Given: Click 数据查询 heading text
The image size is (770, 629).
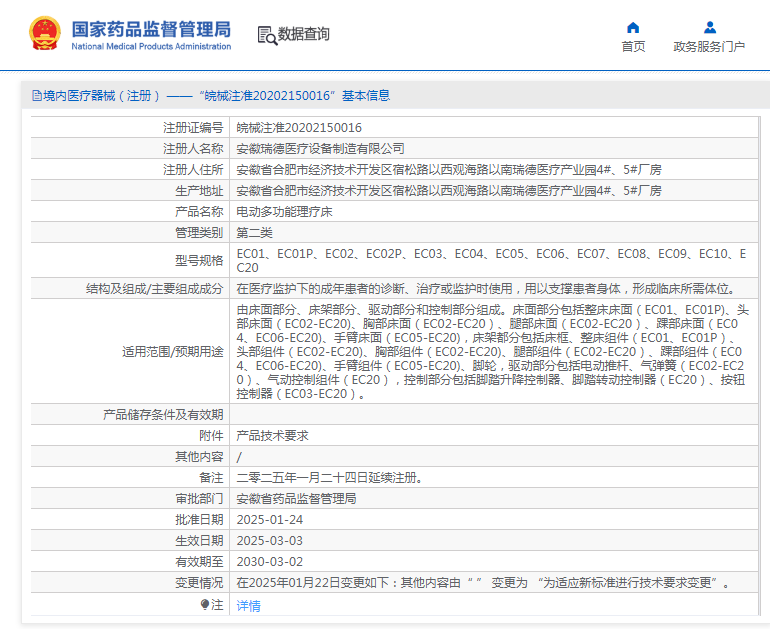Looking at the screenshot, I should coord(303,34).
